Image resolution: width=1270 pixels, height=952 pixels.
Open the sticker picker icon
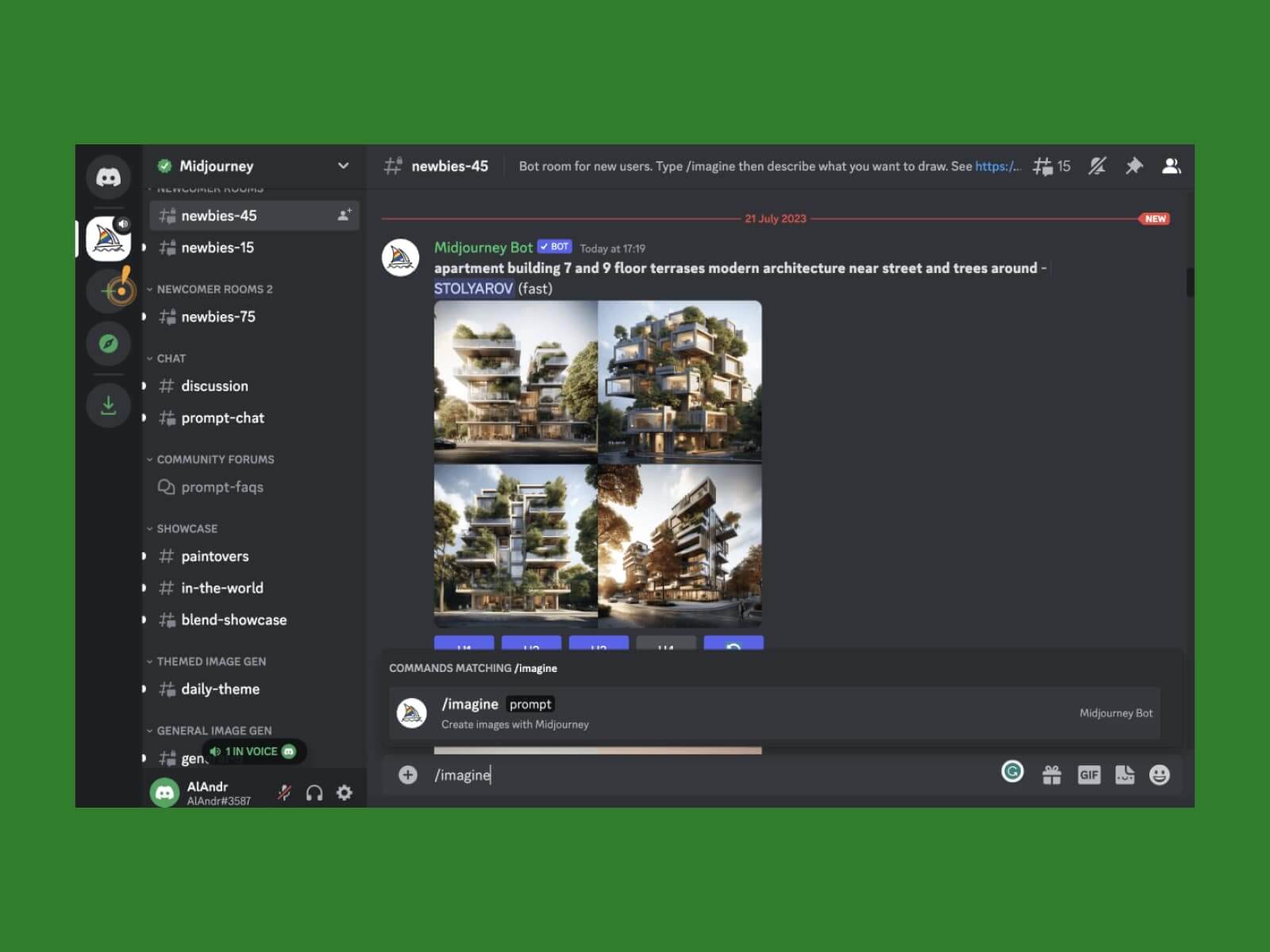pyautogui.click(x=1125, y=775)
